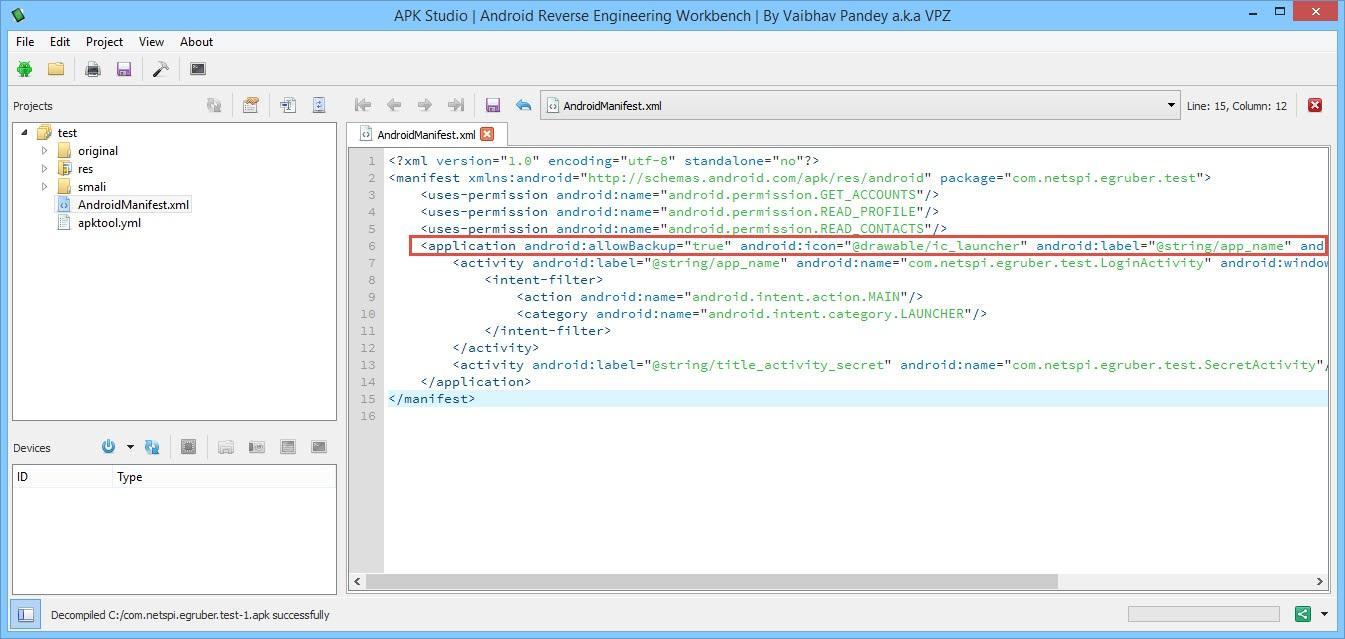The height and width of the screenshot is (639, 1345).
Task: Click the blue undo arrow above editor
Action: (523, 105)
